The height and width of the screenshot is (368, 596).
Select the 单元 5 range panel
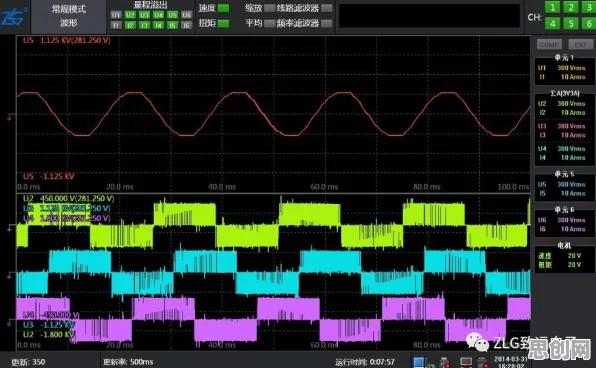564,186
